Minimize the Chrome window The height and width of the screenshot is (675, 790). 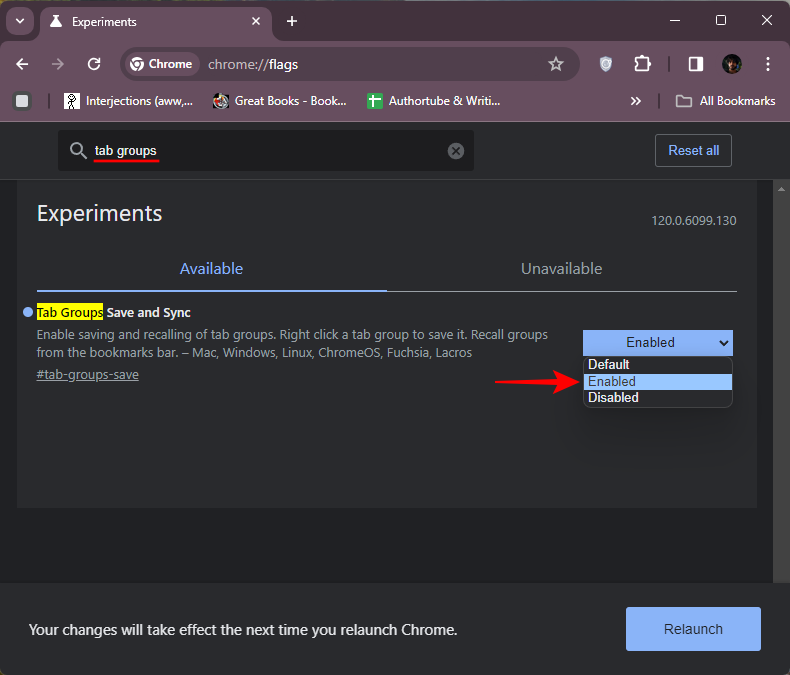(675, 21)
